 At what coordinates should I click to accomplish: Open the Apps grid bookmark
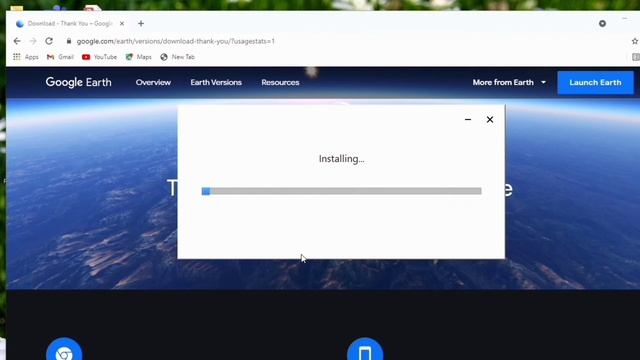tap(26, 57)
